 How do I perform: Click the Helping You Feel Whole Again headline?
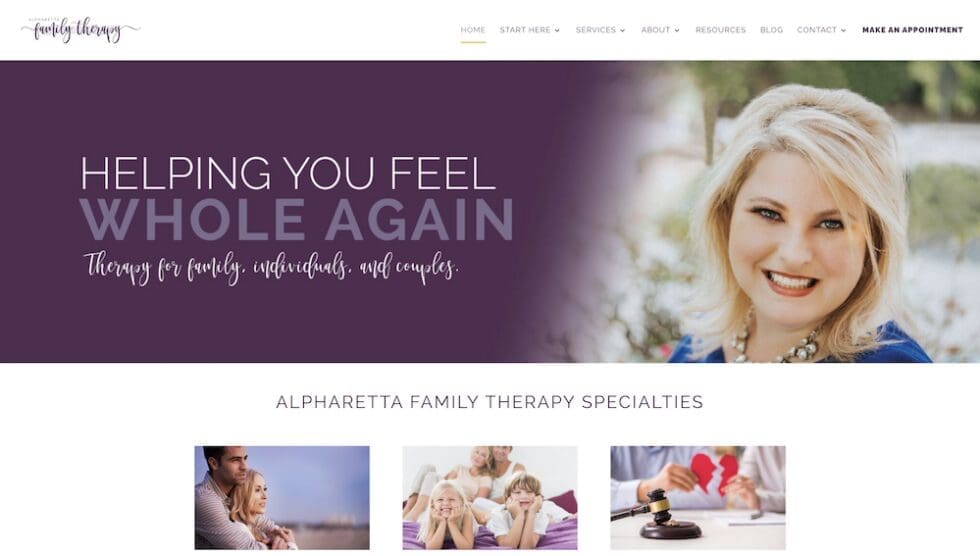(297, 198)
